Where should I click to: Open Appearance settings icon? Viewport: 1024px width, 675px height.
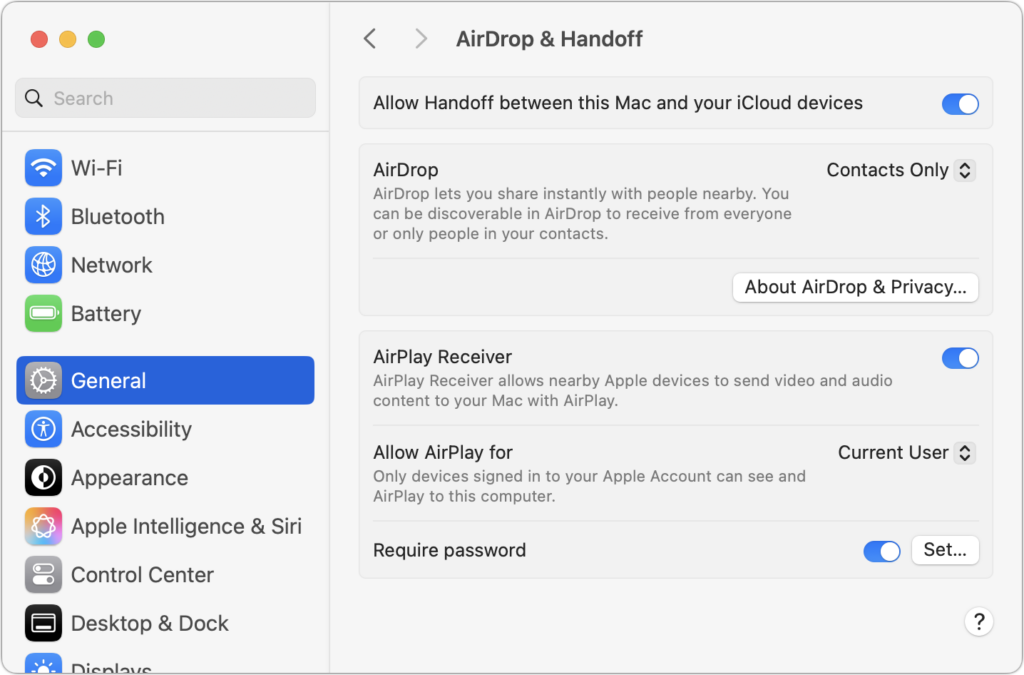point(43,478)
